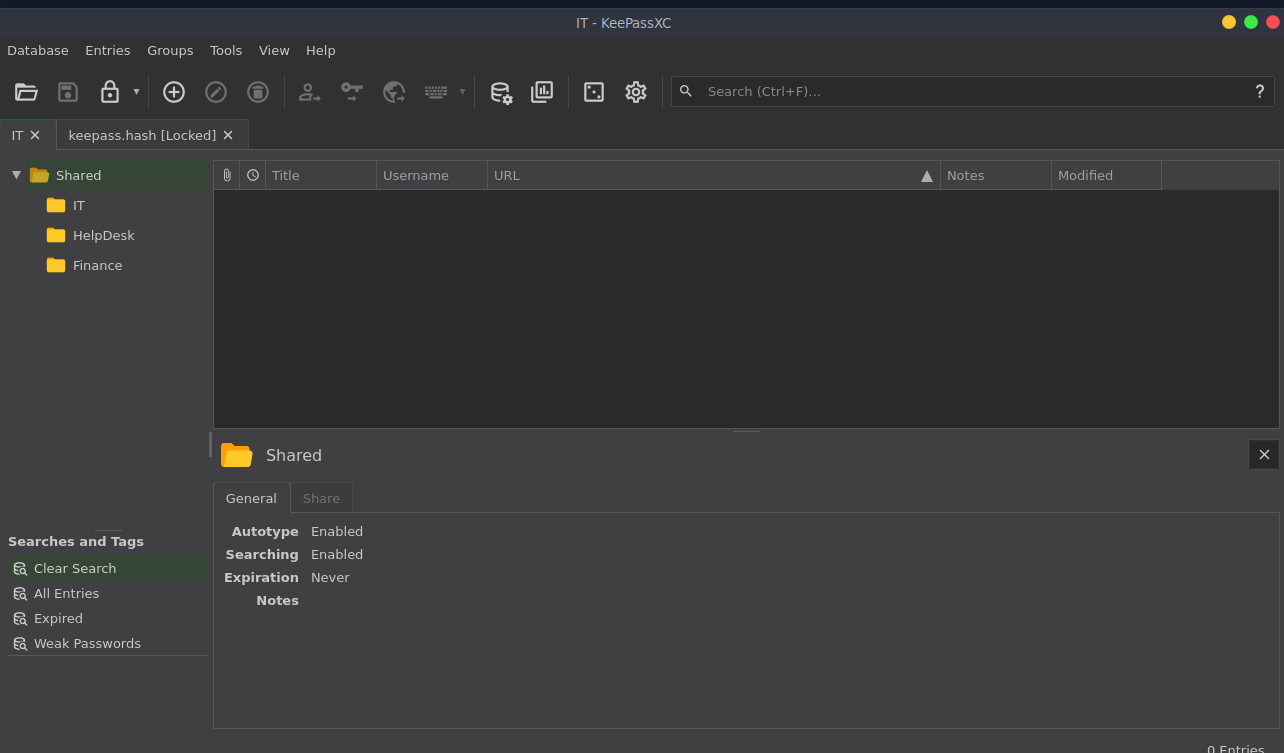Viewport: 1284px width, 753px height.
Task: Select HelpDesk group
Action: [104, 235]
